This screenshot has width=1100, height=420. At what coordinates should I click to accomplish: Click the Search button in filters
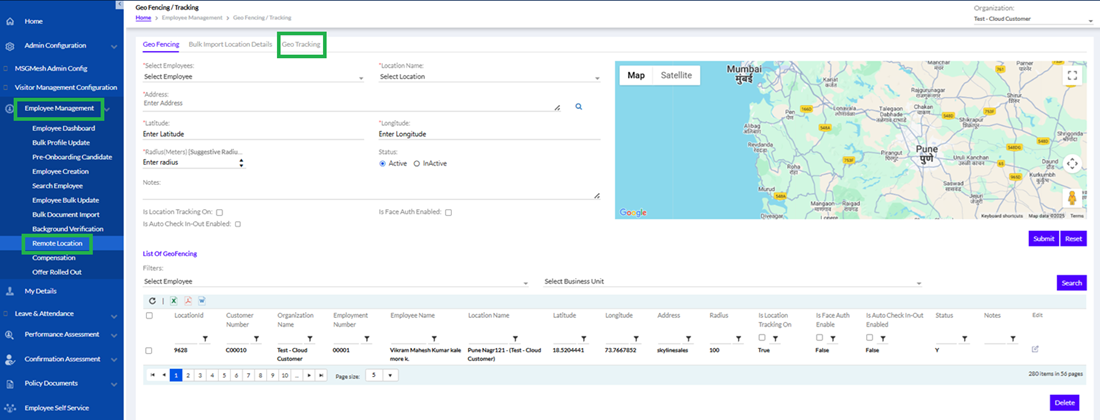point(1071,283)
